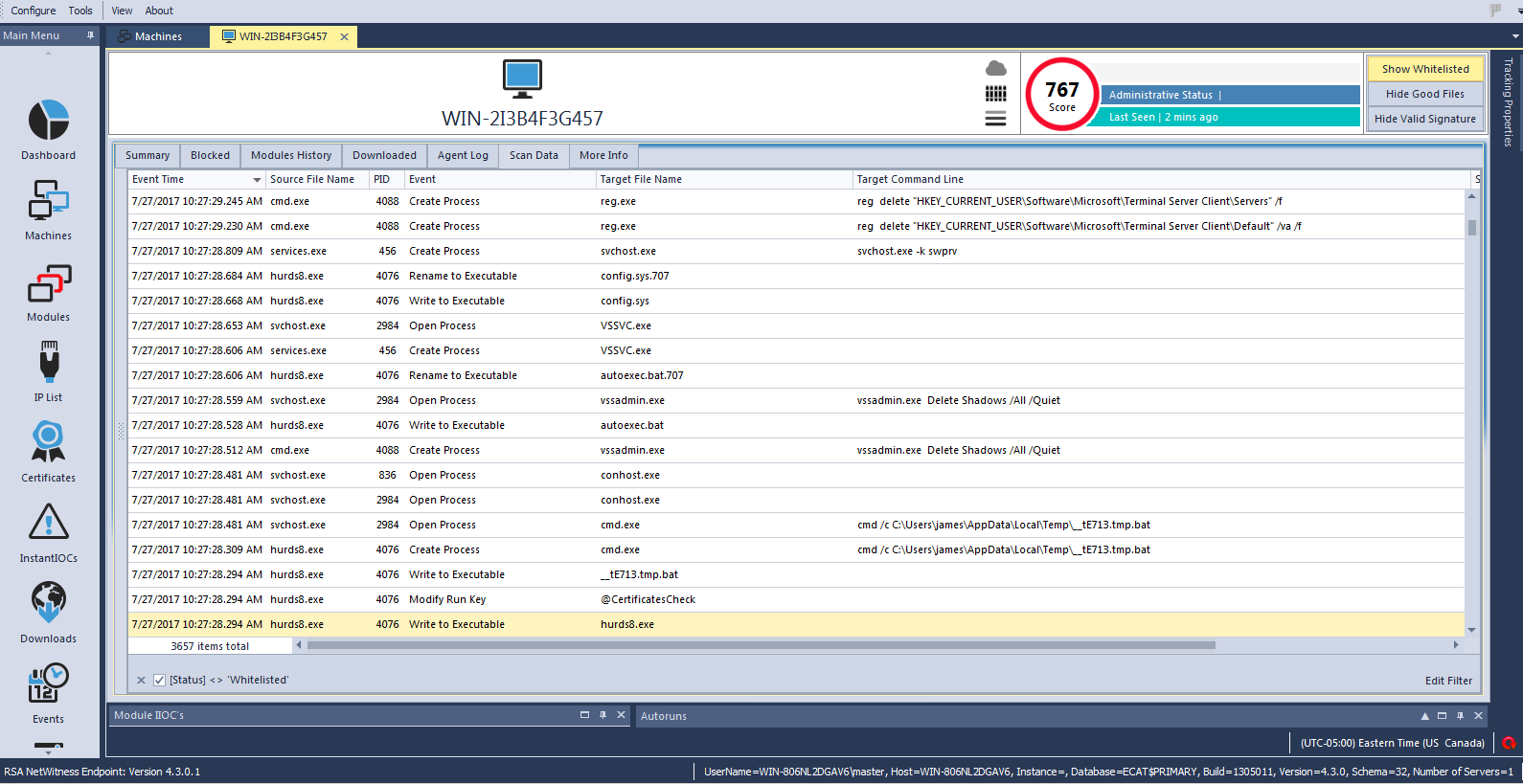The height and width of the screenshot is (784, 1523).
Task: Switch to the Scan Data tab
Action: click(x=534, y=155)
